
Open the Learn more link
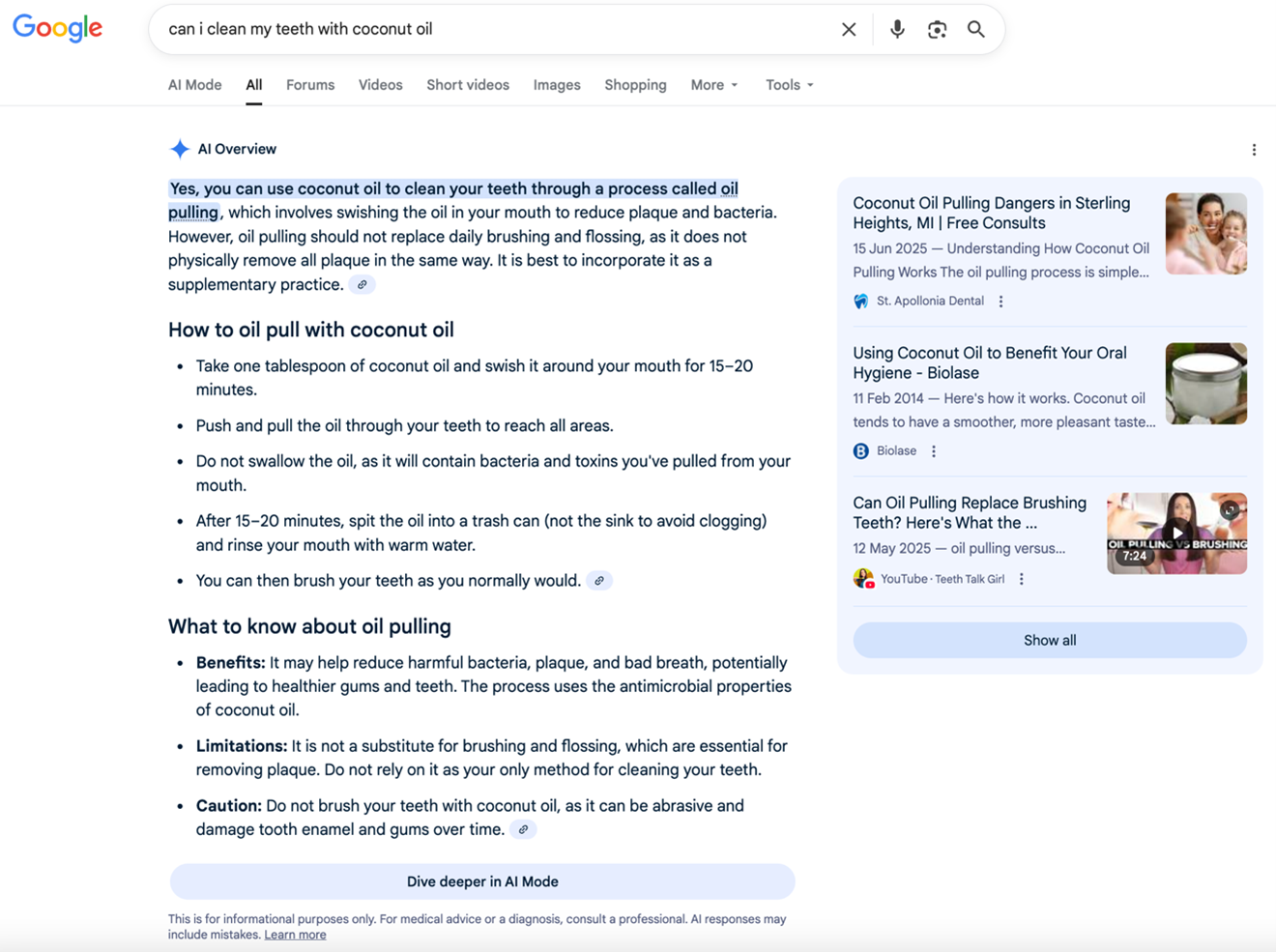click(295, 935)
